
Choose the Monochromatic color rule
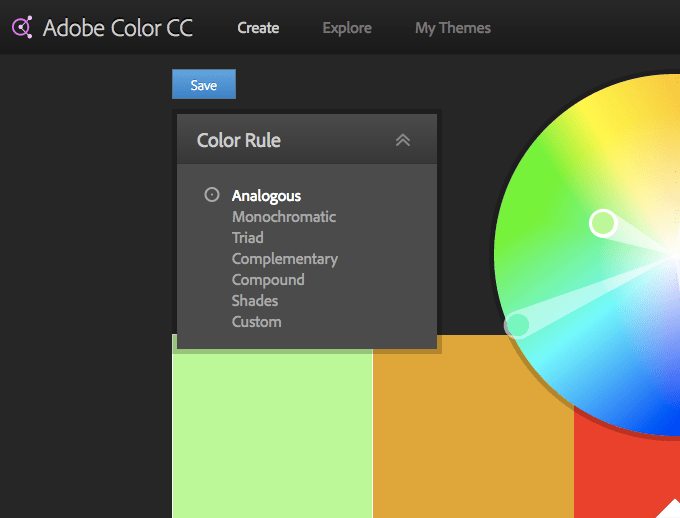click(284, 217)
